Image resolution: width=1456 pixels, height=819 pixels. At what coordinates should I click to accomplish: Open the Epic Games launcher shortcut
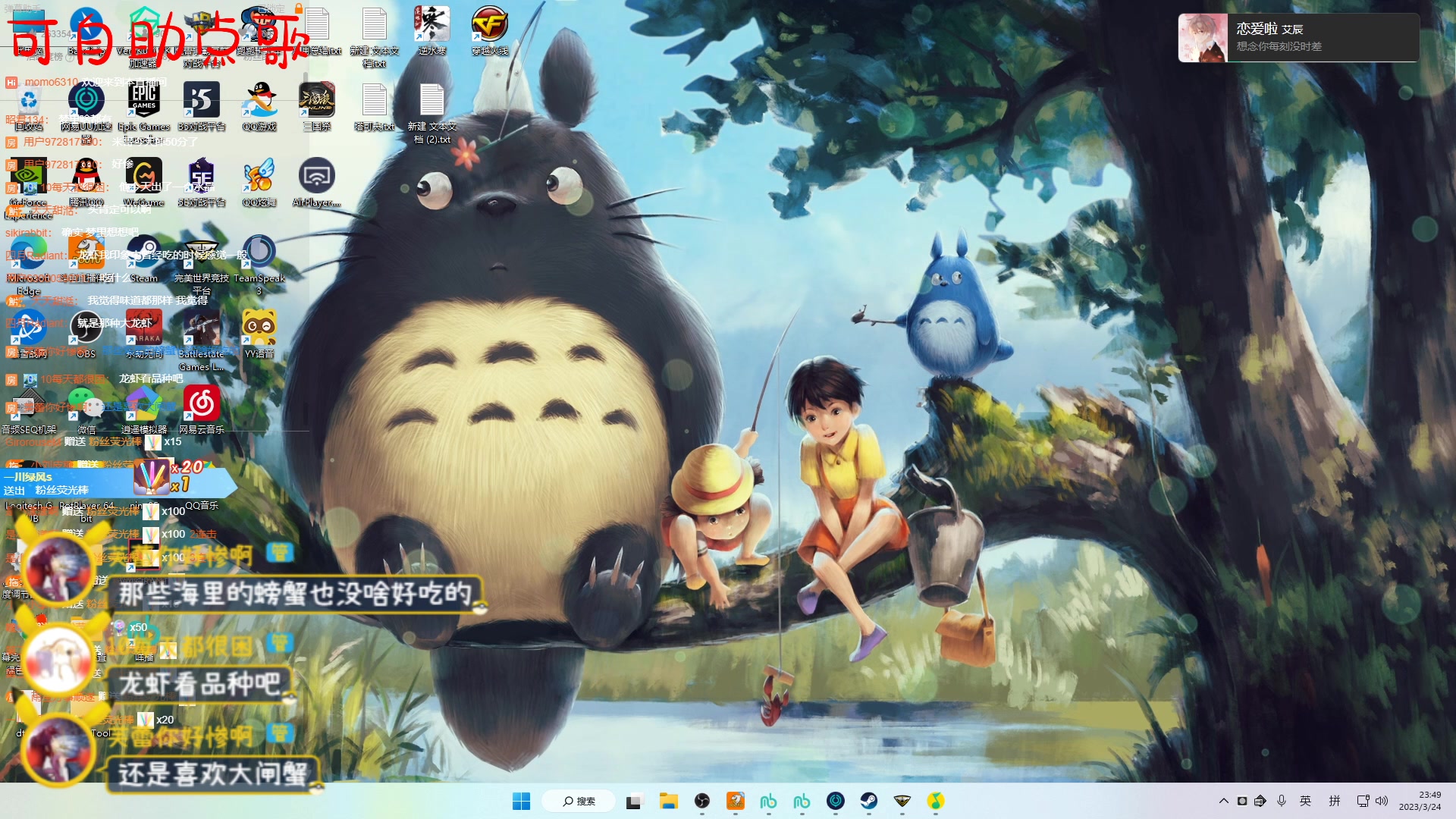pos(144,106)
